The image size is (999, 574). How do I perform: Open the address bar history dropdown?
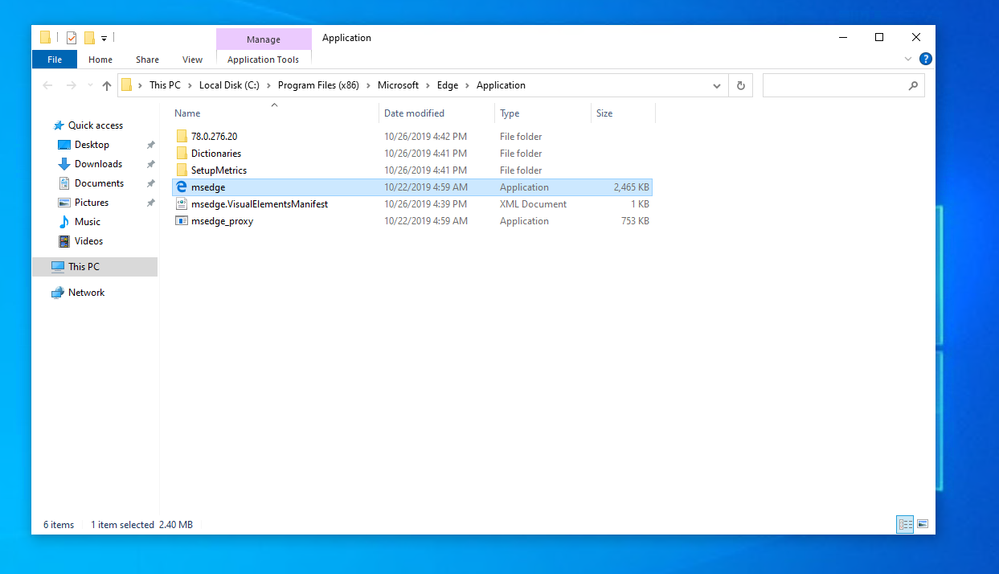coord(717,85)
